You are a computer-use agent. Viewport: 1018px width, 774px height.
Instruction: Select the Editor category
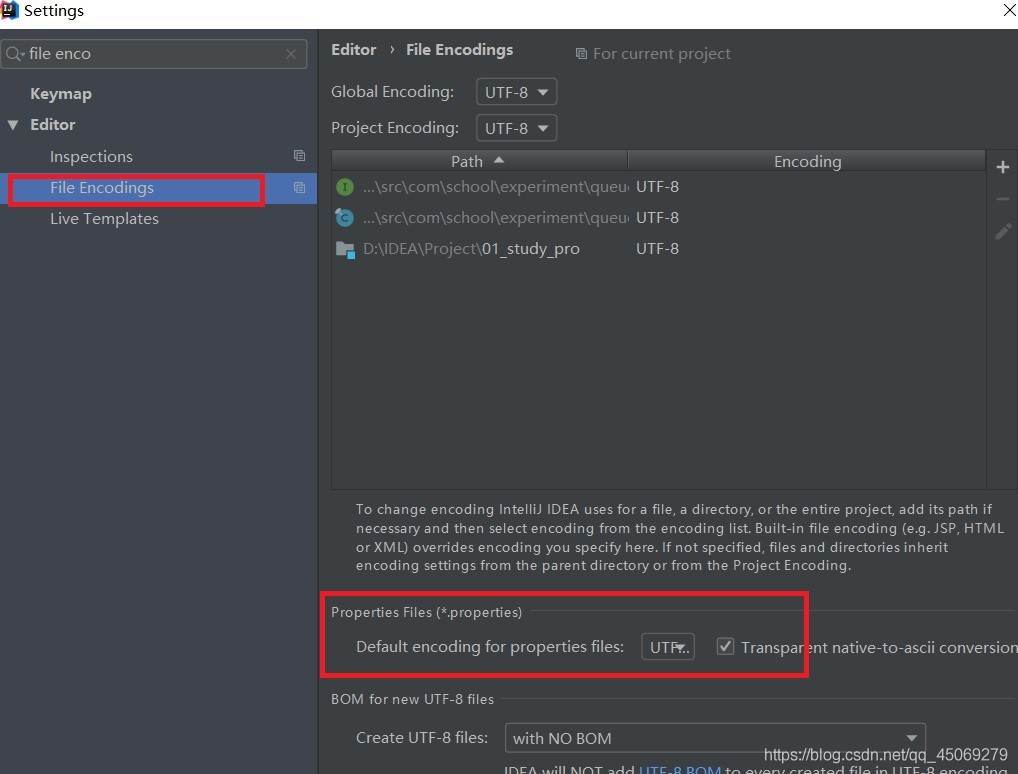[x=53, y=125]
